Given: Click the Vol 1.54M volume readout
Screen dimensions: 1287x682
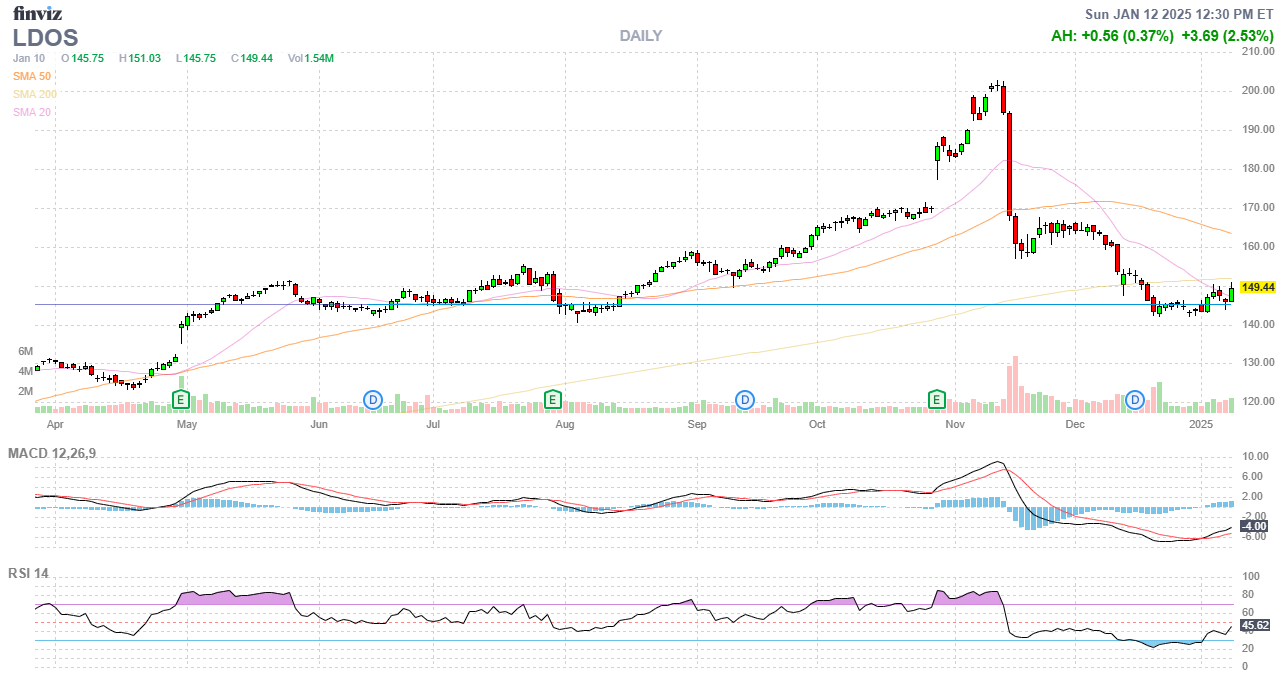Looking at the screenshot, I should coord(310,58).
